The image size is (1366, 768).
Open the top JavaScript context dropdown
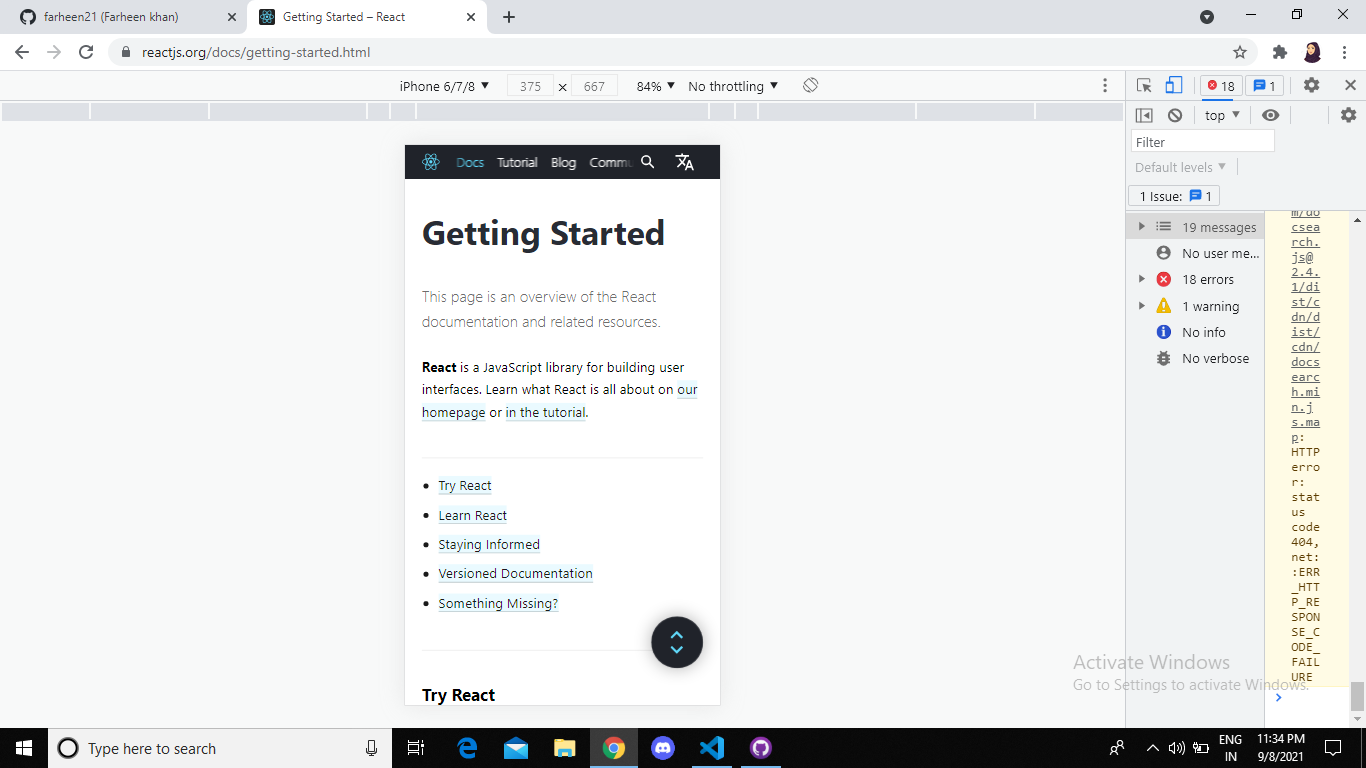pos(1222,115)
